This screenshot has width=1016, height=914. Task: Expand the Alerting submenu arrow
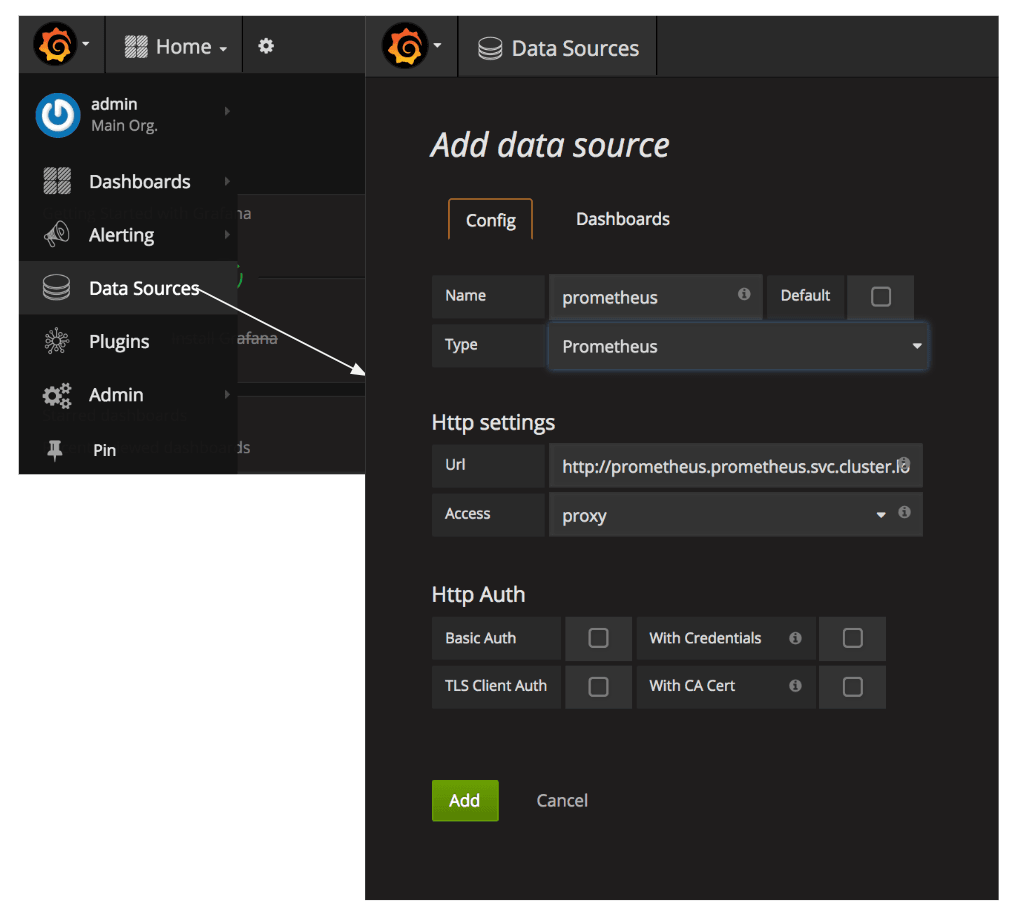point(227,234)
